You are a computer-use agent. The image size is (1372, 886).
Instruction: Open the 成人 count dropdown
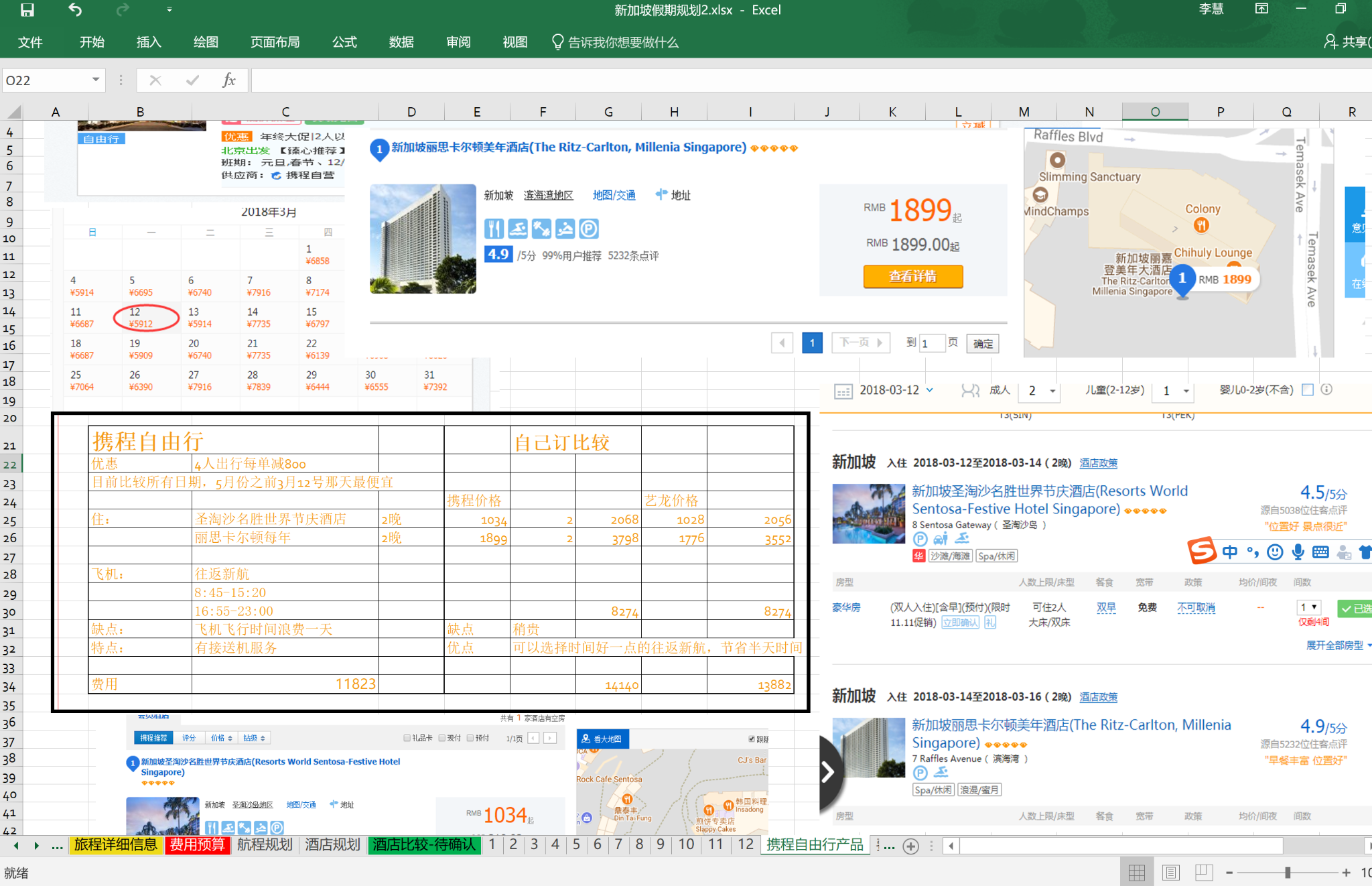1052,391
